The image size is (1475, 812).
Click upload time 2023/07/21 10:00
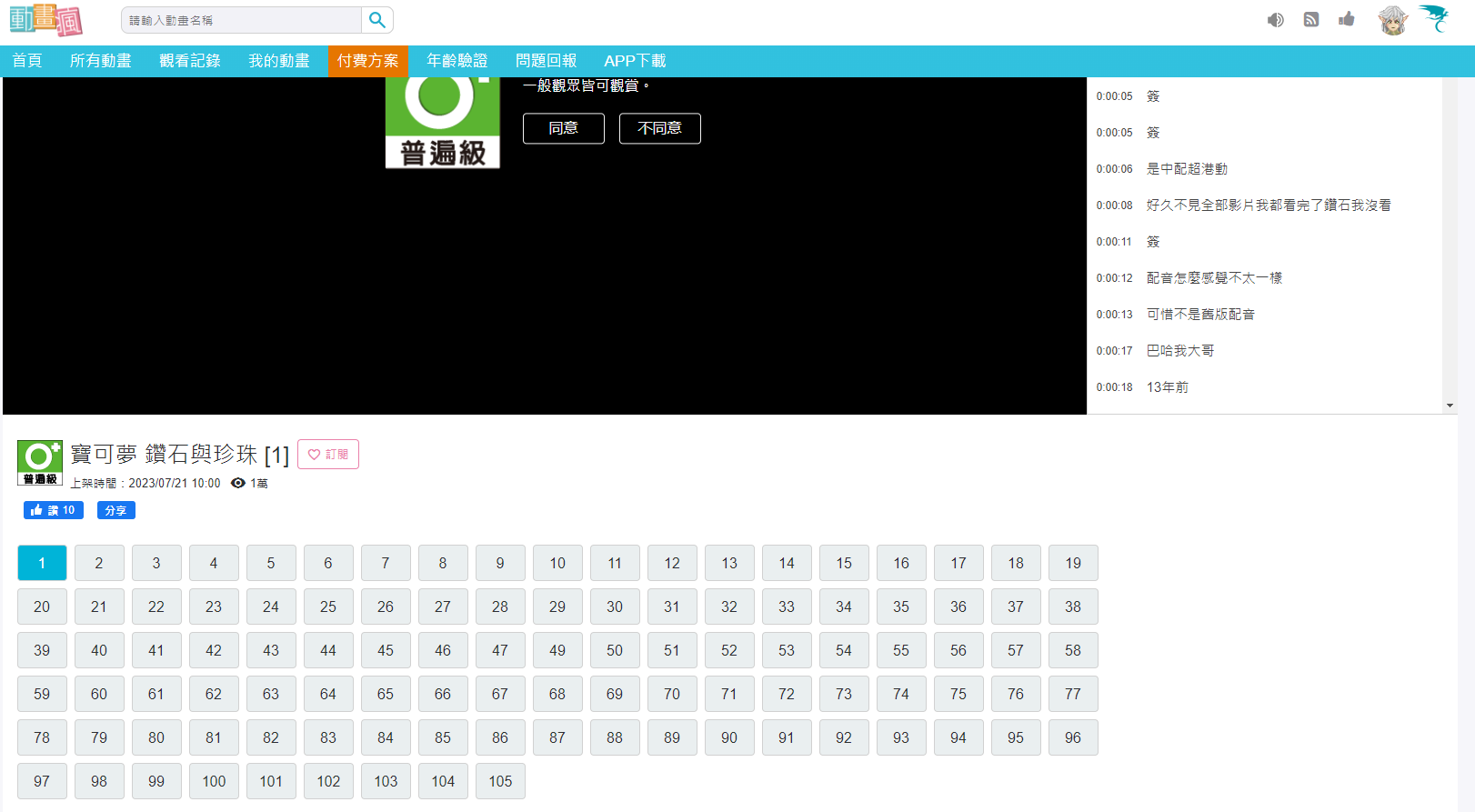pos(175,484)
